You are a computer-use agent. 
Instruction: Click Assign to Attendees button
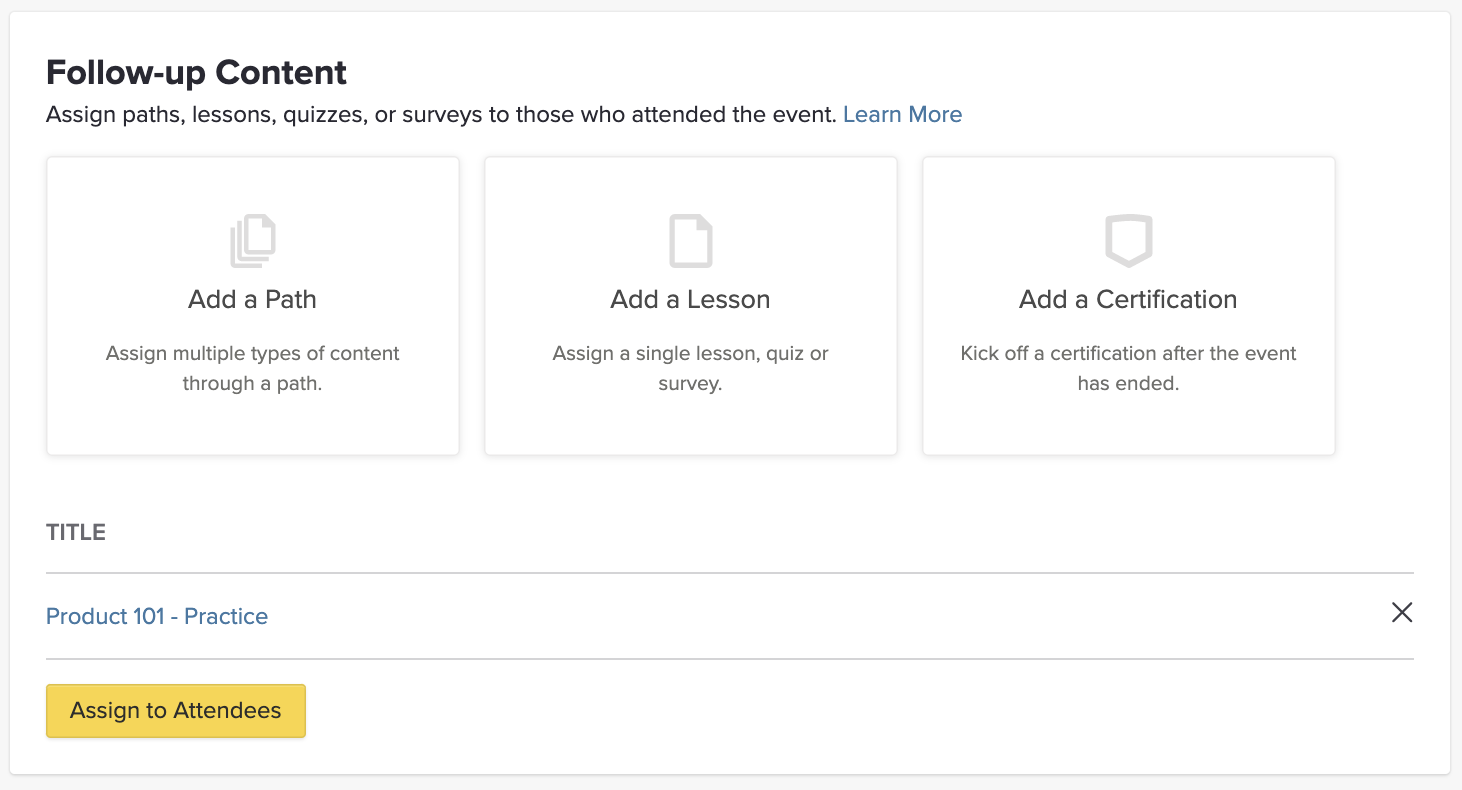click(x=176, y=711)
